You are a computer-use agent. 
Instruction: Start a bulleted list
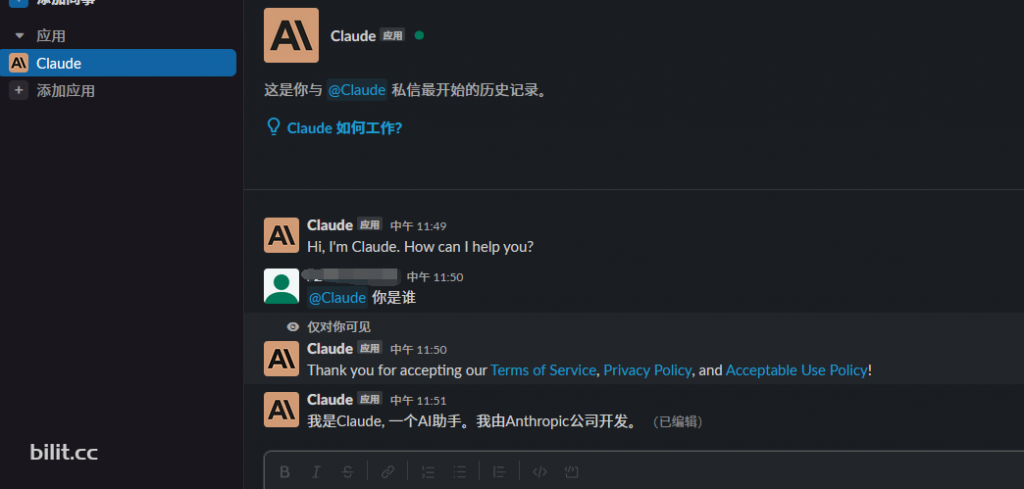tap(460, 471)
